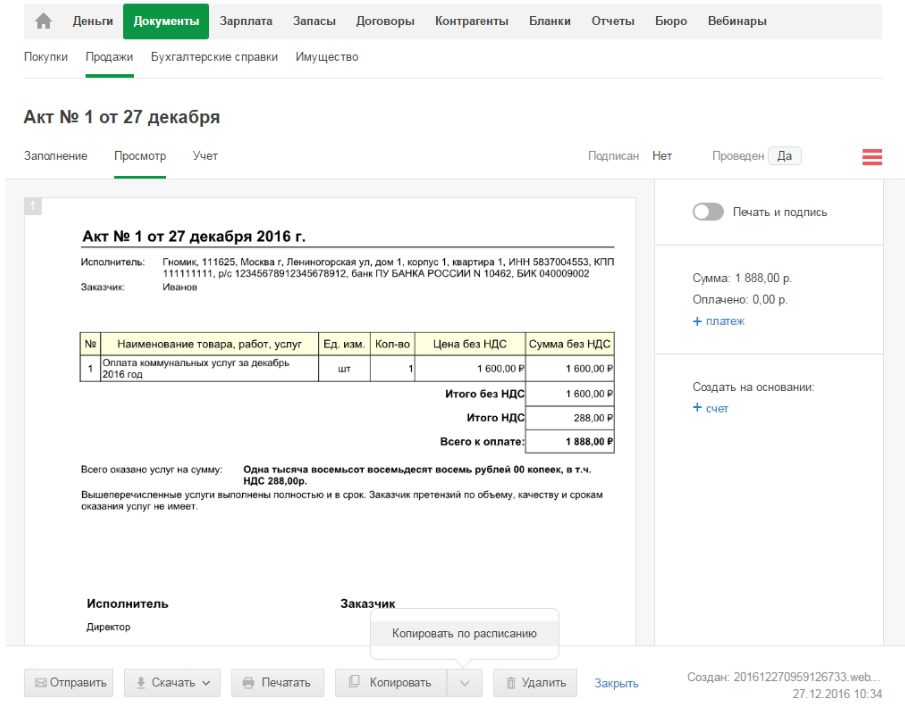
Task: Create an invoice via + счет link
Action: coord(710,408)
